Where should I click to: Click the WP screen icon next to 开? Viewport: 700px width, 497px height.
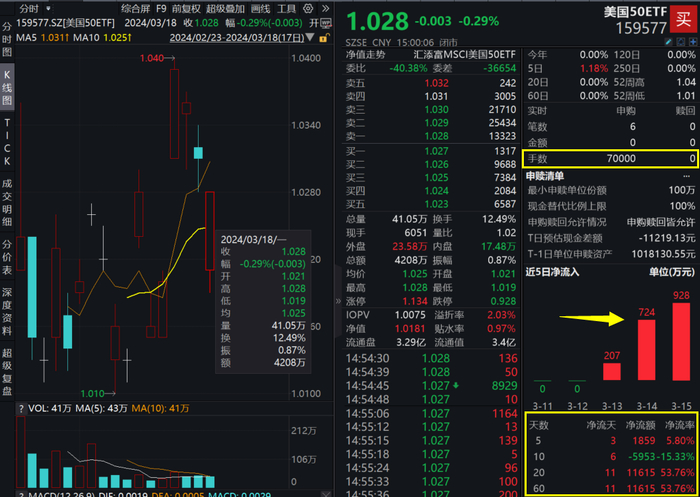327,23
